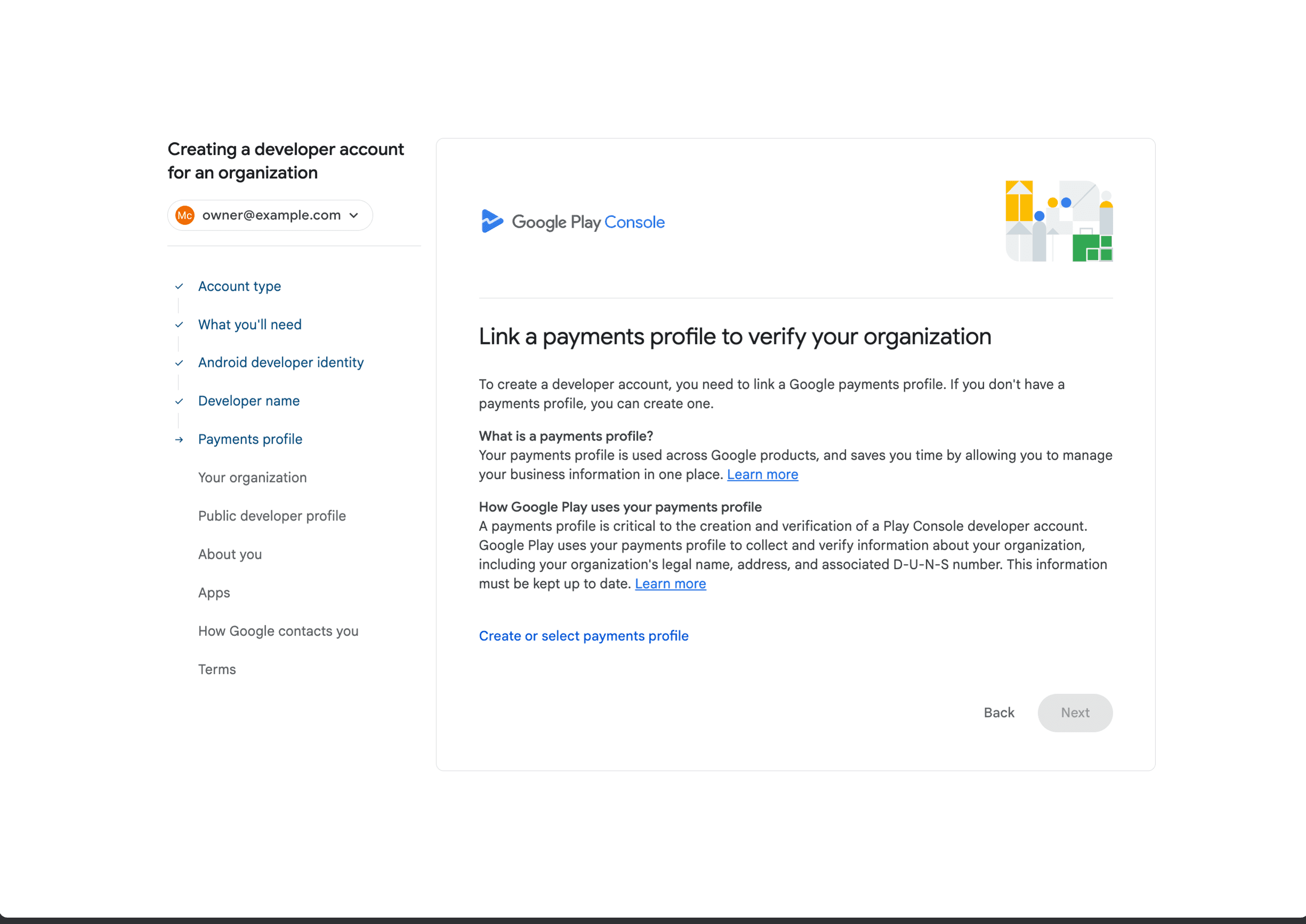Click the checkmark beside Android developer identity
Screen dimensions: 1306x924
(x=179, y=363)
